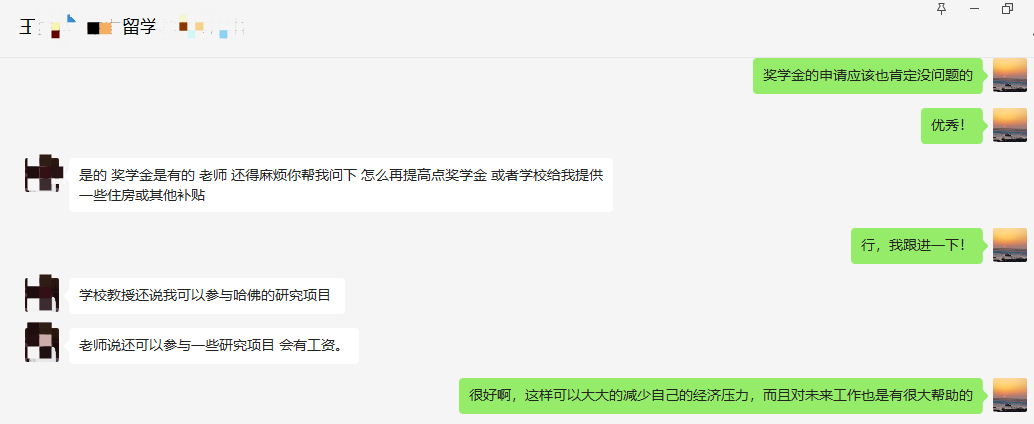This screenshot has height=424, width=1034.
Task: Select the green message about 减少自己的经济压力
Action: click(x=721, y=396)
